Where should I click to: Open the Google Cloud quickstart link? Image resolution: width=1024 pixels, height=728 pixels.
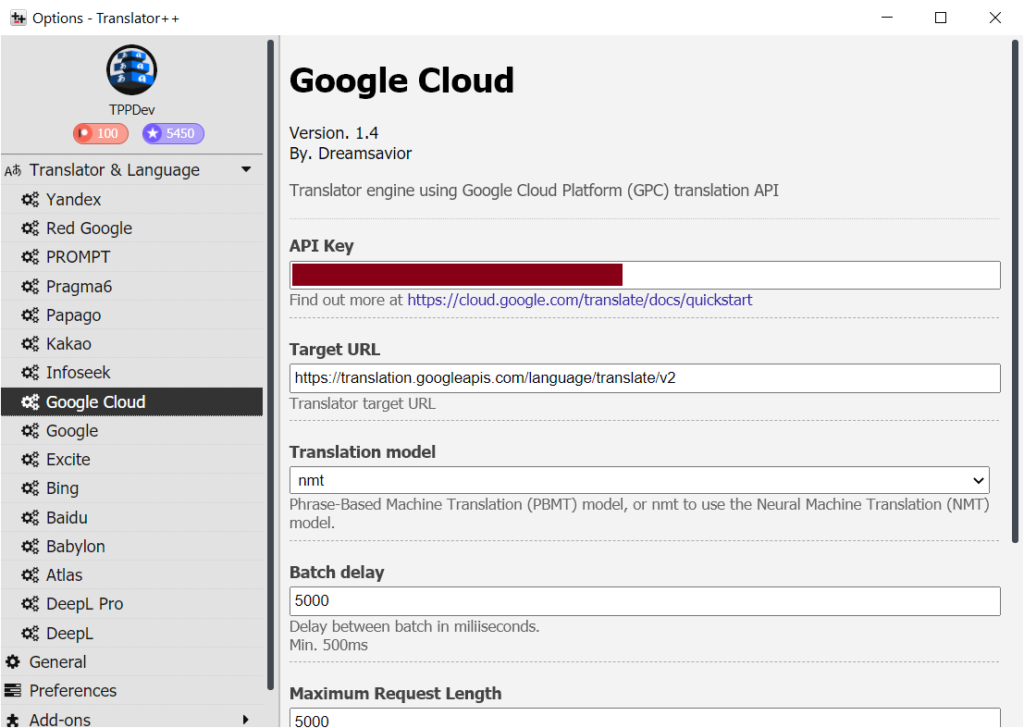tap(580, 300)
